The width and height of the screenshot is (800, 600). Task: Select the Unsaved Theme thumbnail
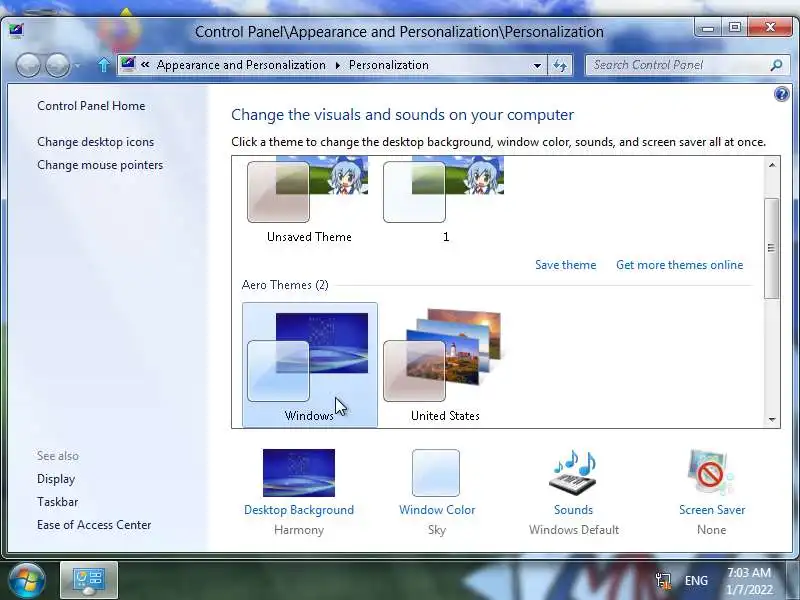pos(309,200)
